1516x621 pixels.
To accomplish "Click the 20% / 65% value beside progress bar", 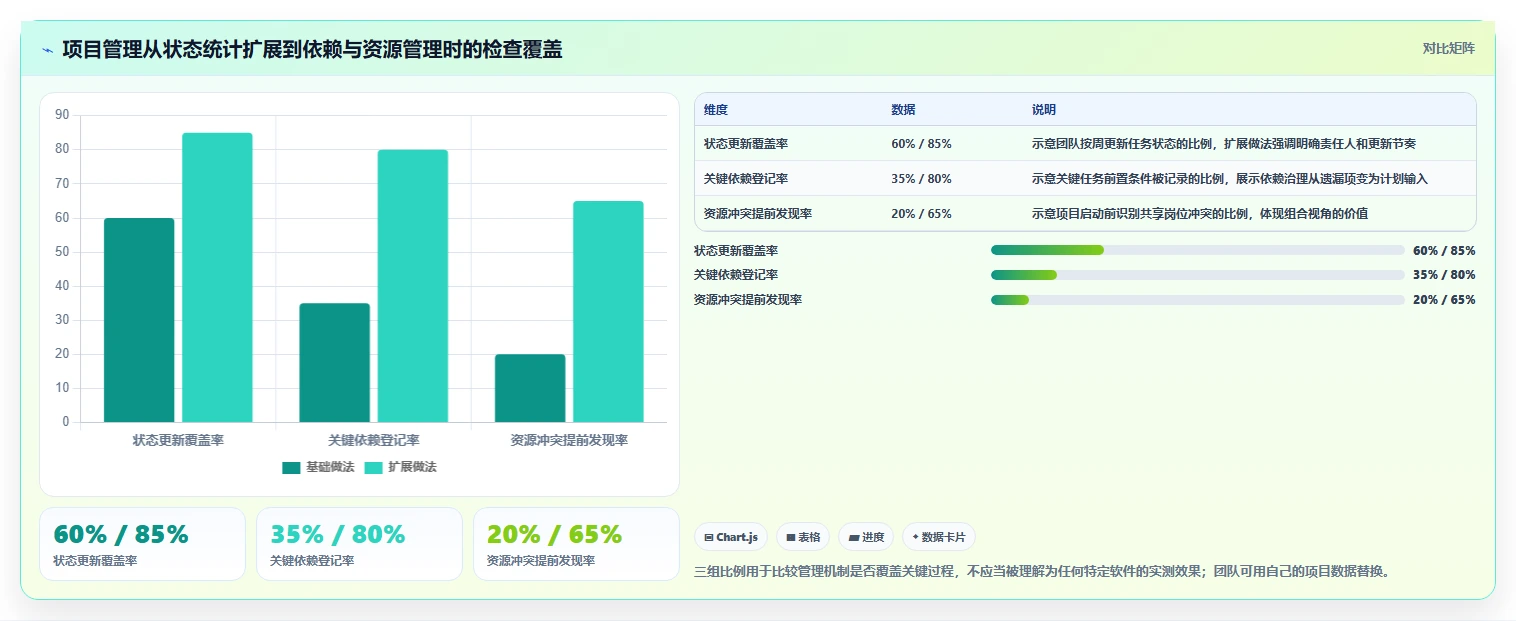I will pos(1444,300).
